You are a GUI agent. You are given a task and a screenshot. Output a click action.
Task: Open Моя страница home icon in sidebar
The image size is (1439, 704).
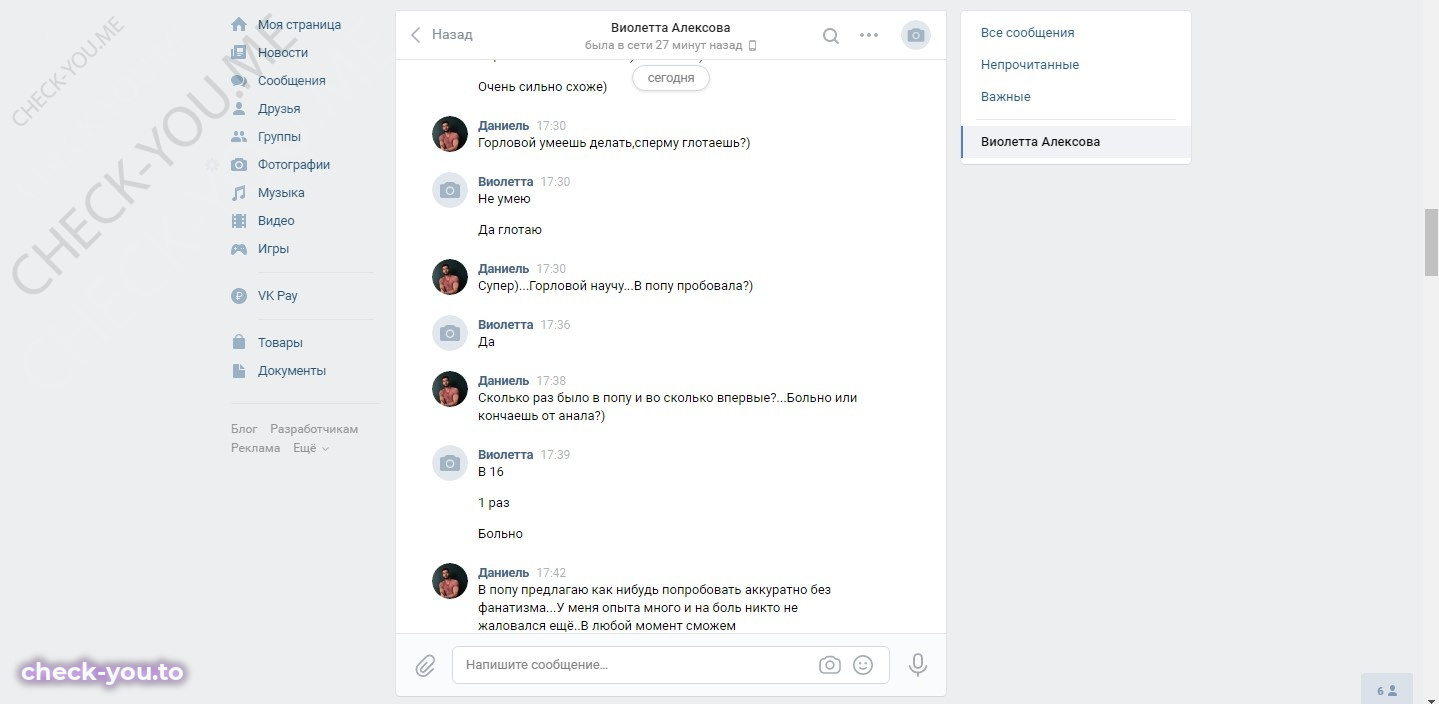[x=239, y=24]
